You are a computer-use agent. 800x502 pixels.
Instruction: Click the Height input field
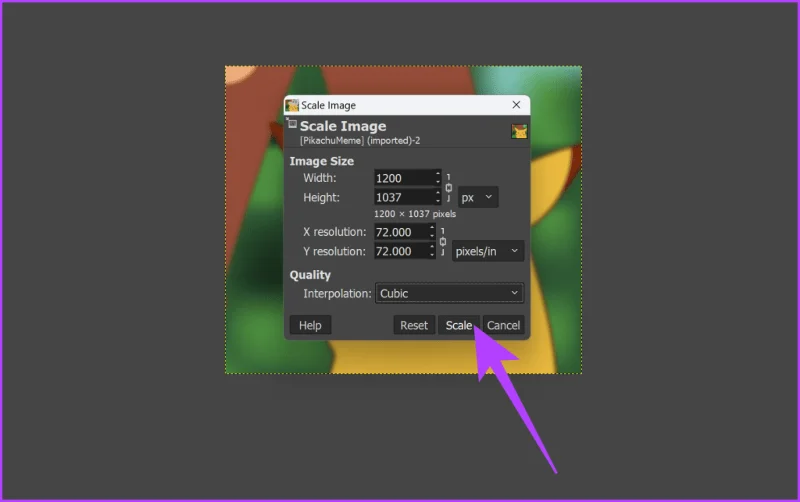click(x=404, y=197)
